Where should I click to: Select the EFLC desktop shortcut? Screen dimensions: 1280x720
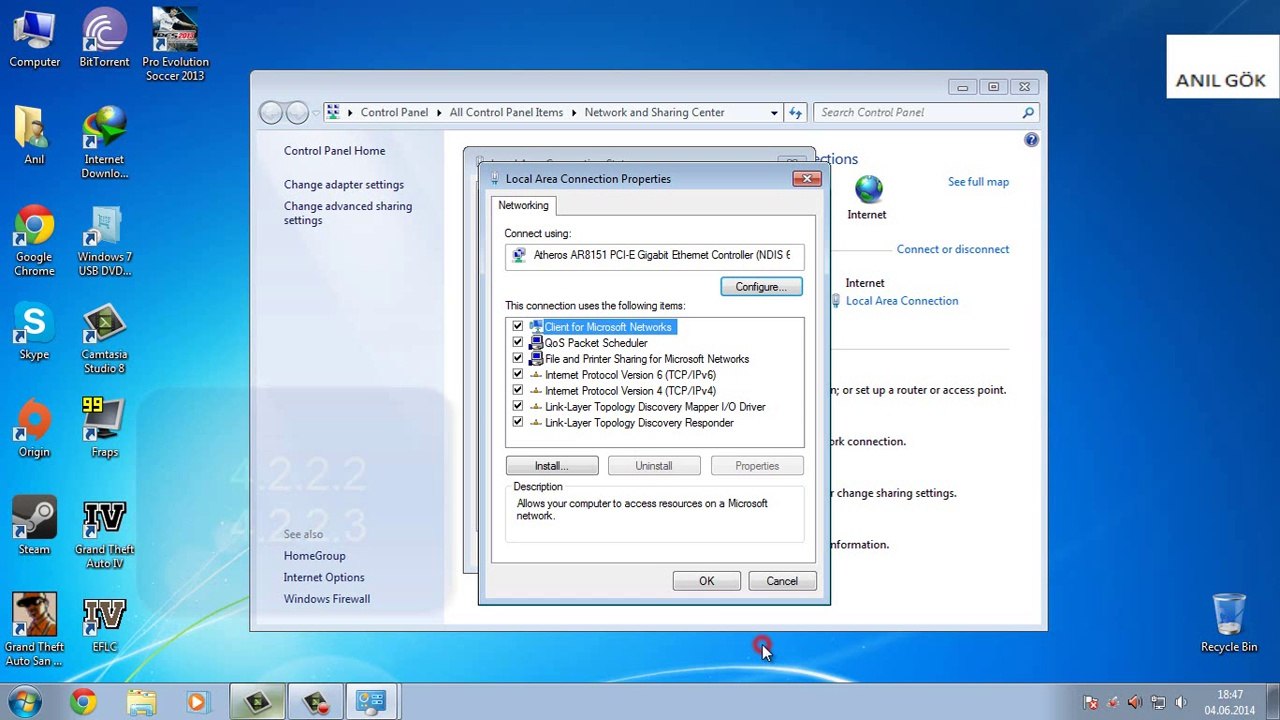tap(104, 624)
